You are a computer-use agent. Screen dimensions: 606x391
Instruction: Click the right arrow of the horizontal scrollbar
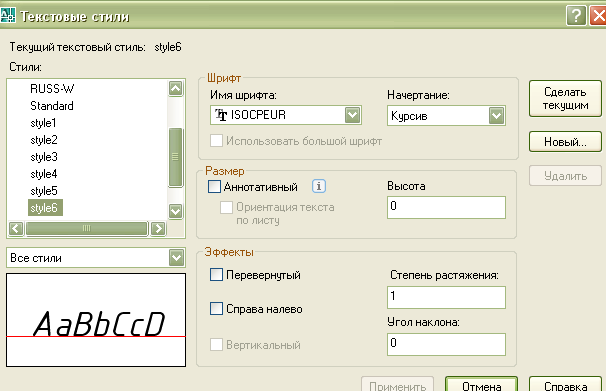(158, 228)
